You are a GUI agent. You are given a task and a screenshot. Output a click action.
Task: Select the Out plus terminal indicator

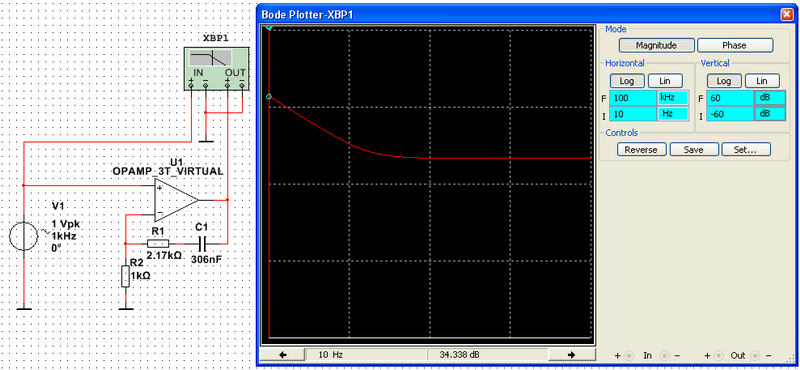pos(718,355)
